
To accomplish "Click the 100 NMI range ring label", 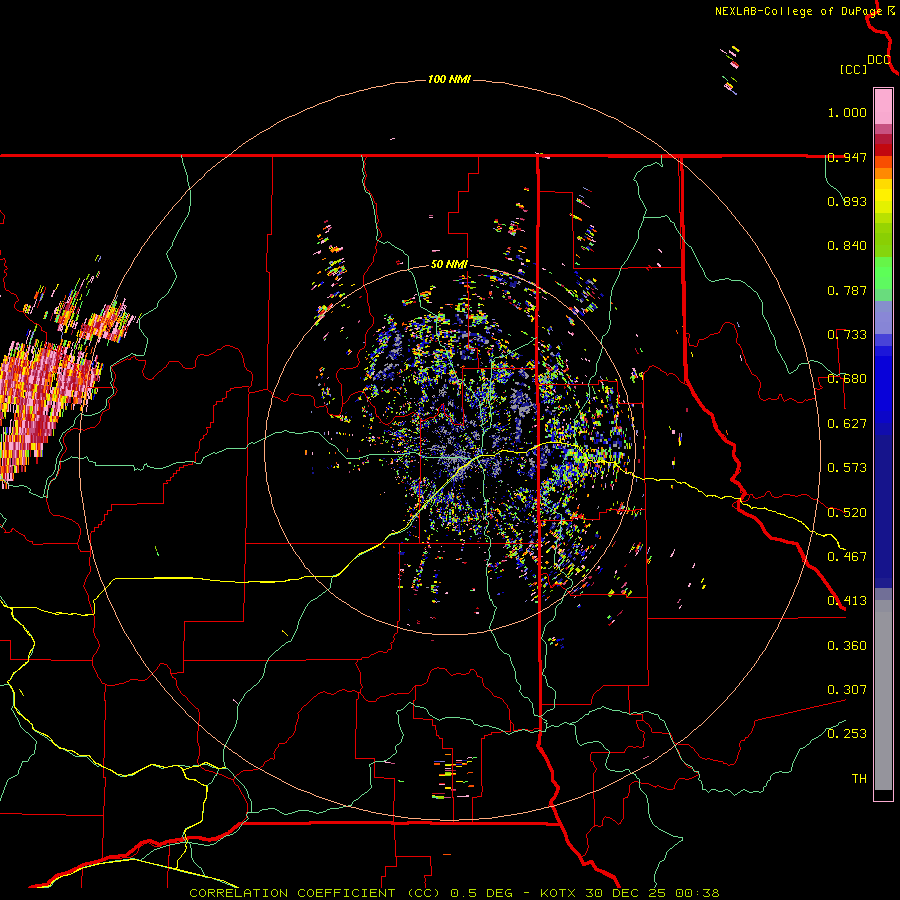I will [x=449, y=79].
